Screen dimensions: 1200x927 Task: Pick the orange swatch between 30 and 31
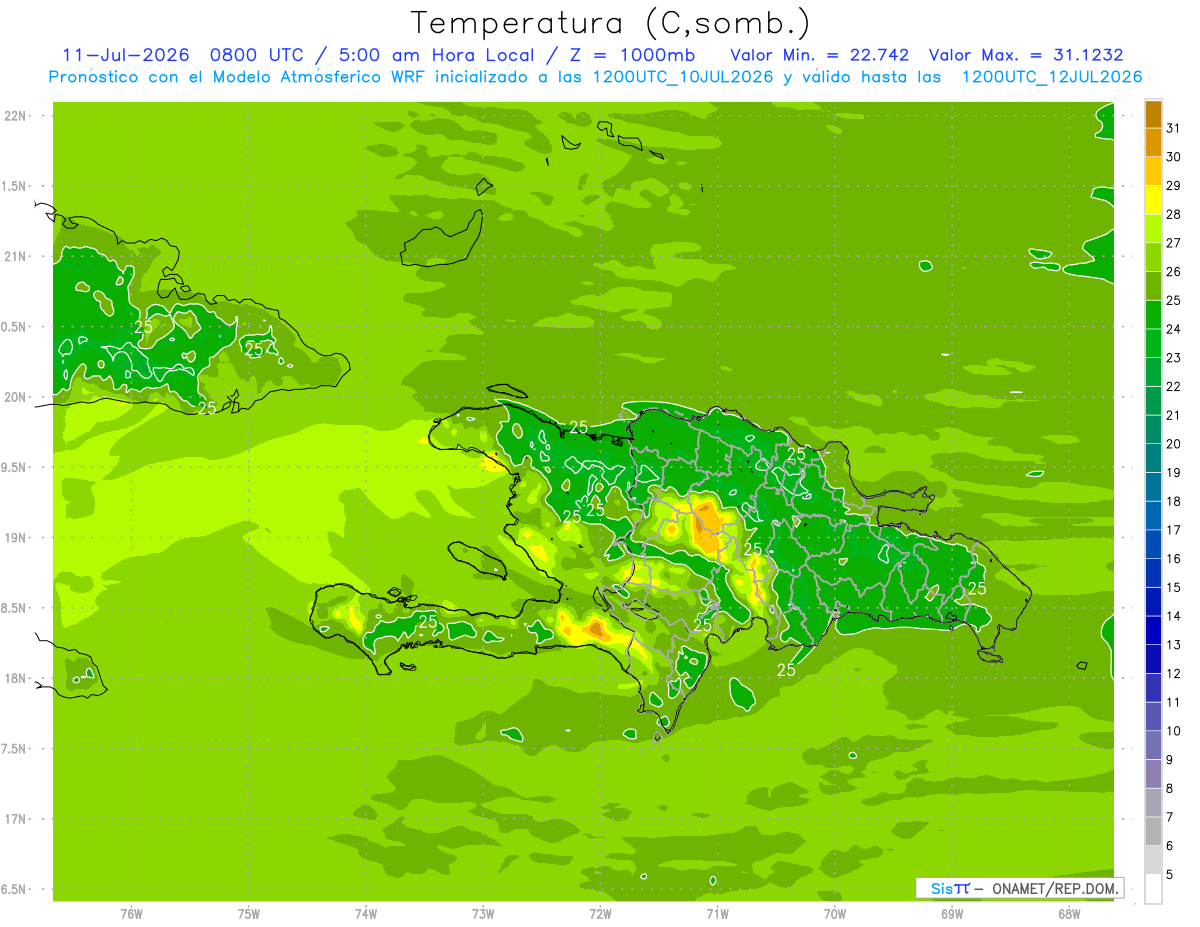[1153, 143]
